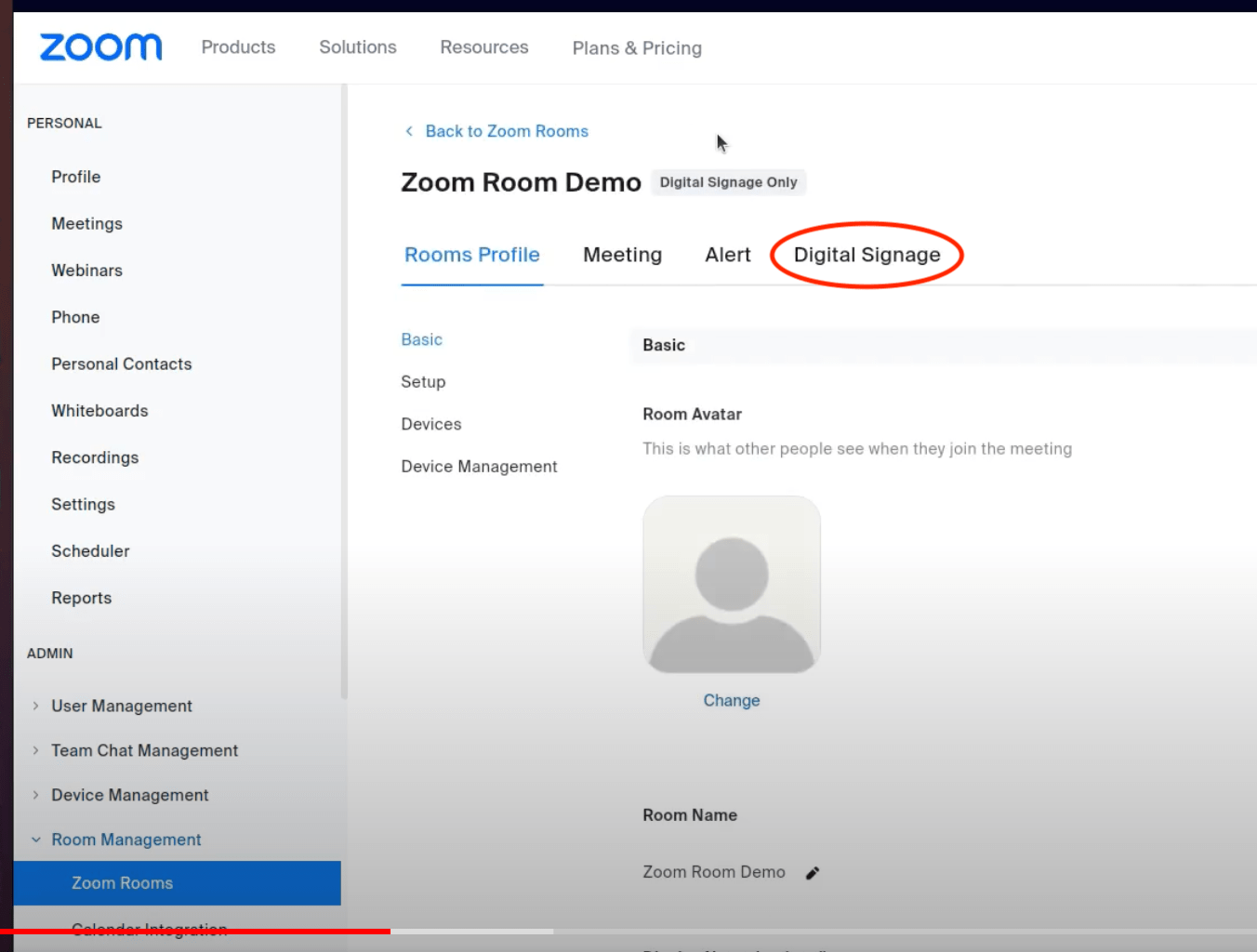
Task: Open the Recordings section in sidebar
Action: point(95,457)
